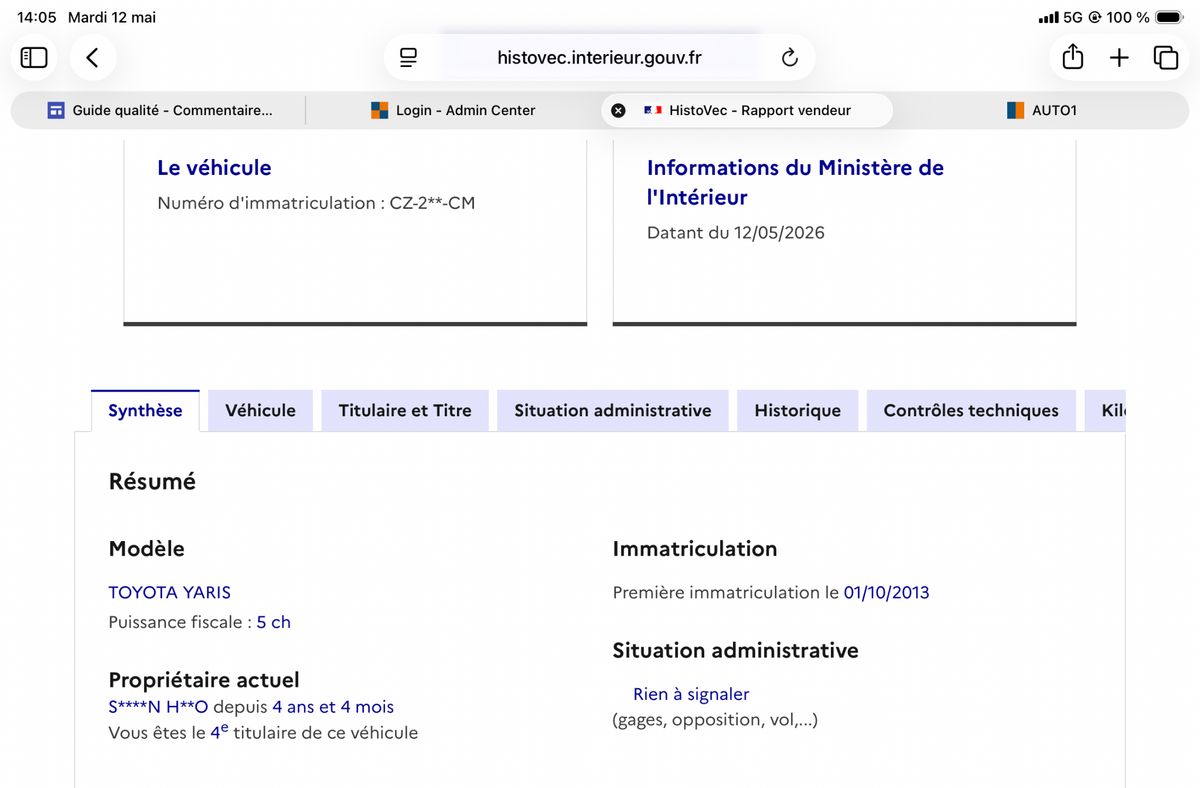
Task: Tap the orientation lock icon in status bar
Action: [1095, 17]
